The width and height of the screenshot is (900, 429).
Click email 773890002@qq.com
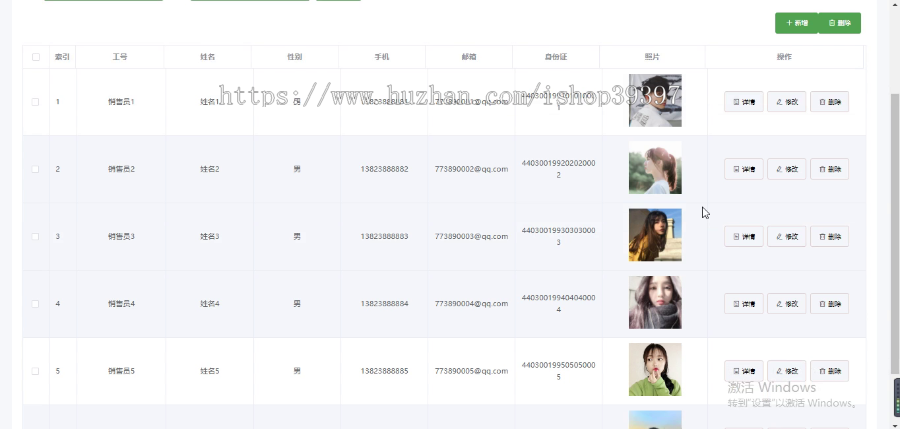tap(471, 169)
